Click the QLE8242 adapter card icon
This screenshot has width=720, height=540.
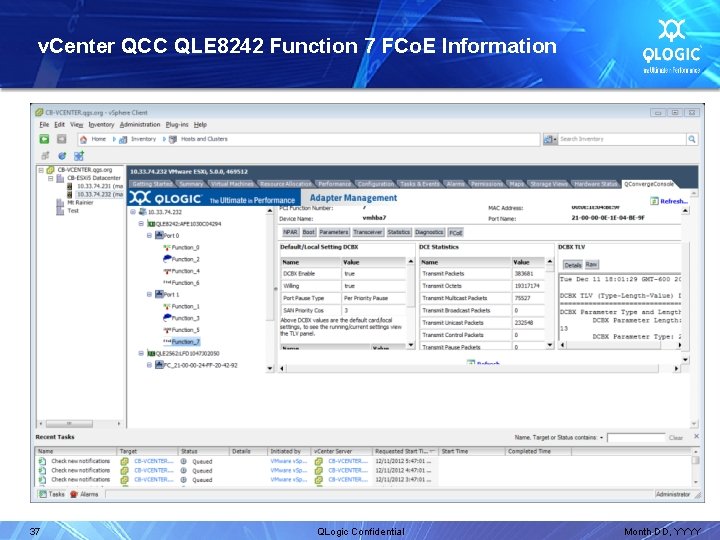151,224
